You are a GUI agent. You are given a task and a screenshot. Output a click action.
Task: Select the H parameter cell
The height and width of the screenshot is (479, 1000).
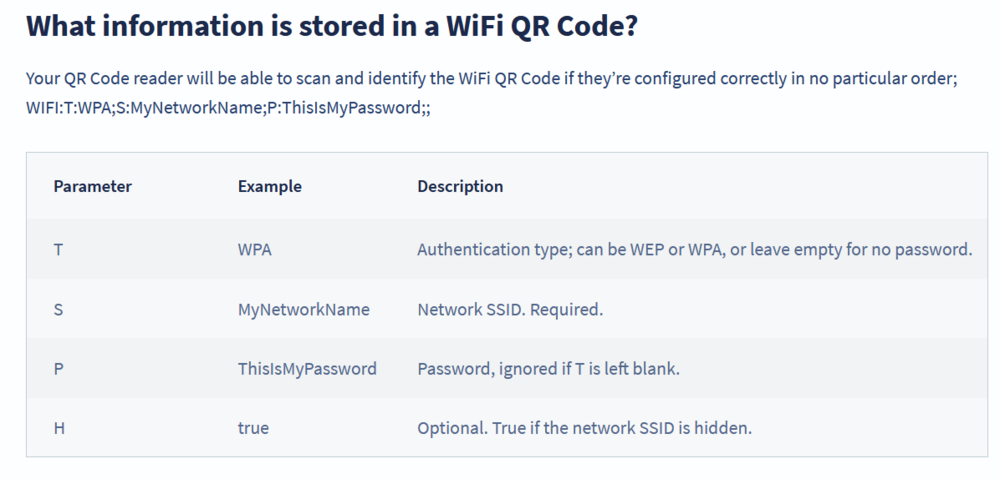59,428
